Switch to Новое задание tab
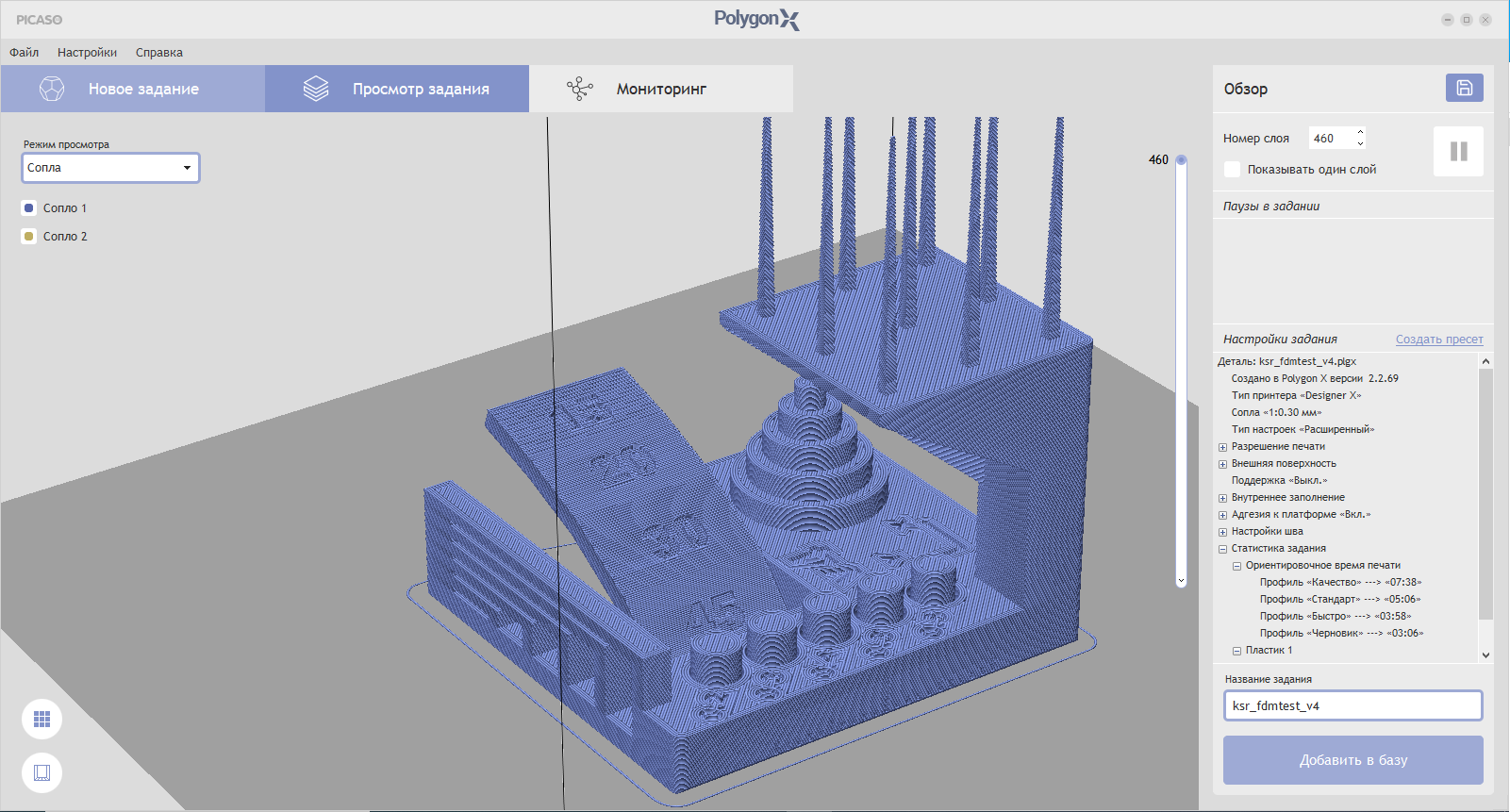Viewport: 1510px width, 812px height. [x=133, y=89]
